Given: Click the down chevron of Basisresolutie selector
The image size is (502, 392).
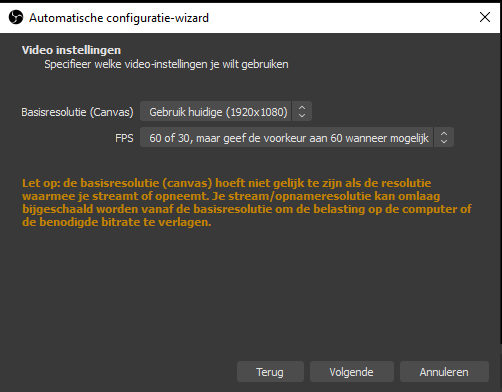Looking at the screenshot, I should (x=302, y=115).
